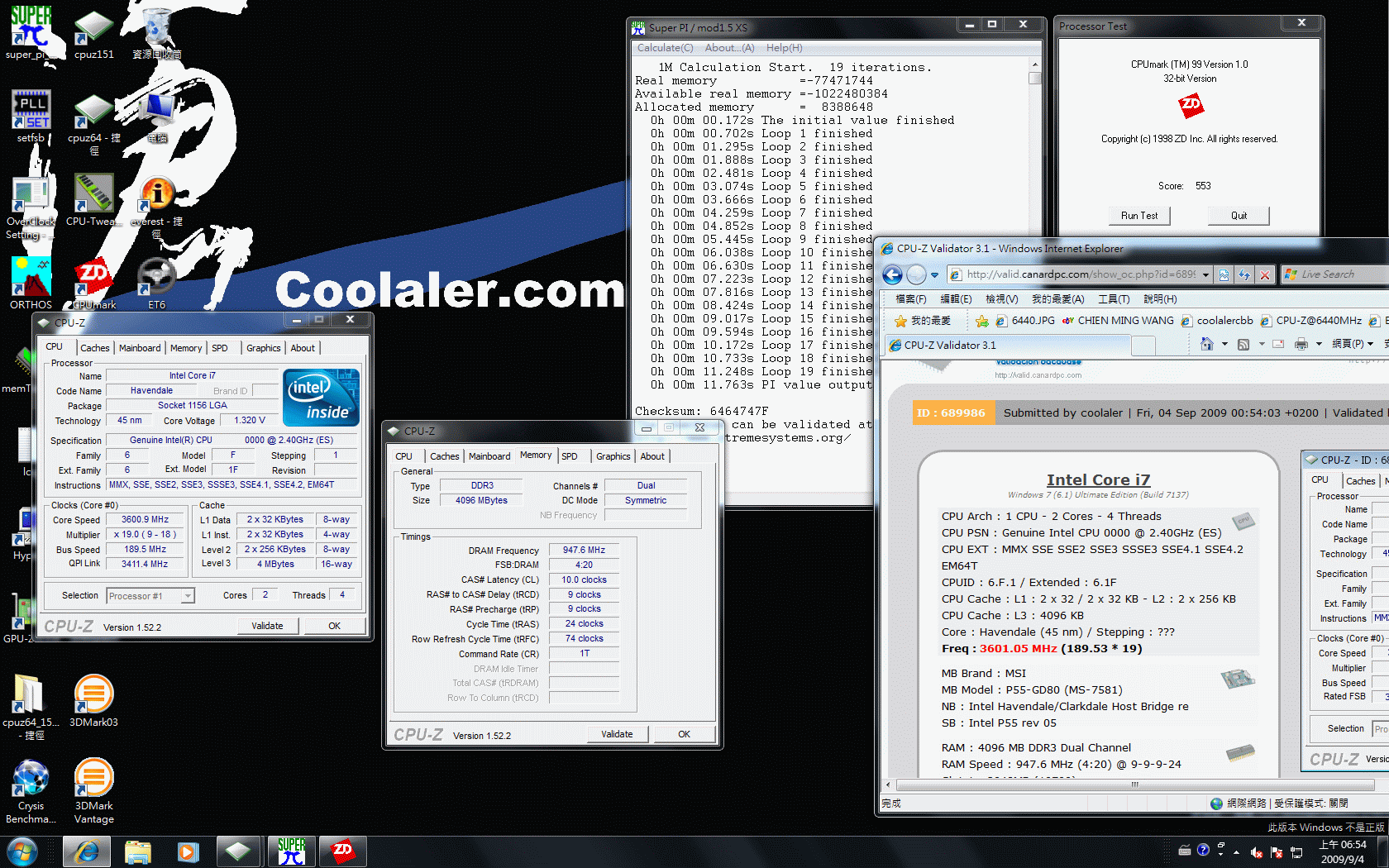Image resolution: width=1389 pixels, height=868 pixels.
Task: Click the Internet Explorer stop loading icon
Action: [1264, 274]
